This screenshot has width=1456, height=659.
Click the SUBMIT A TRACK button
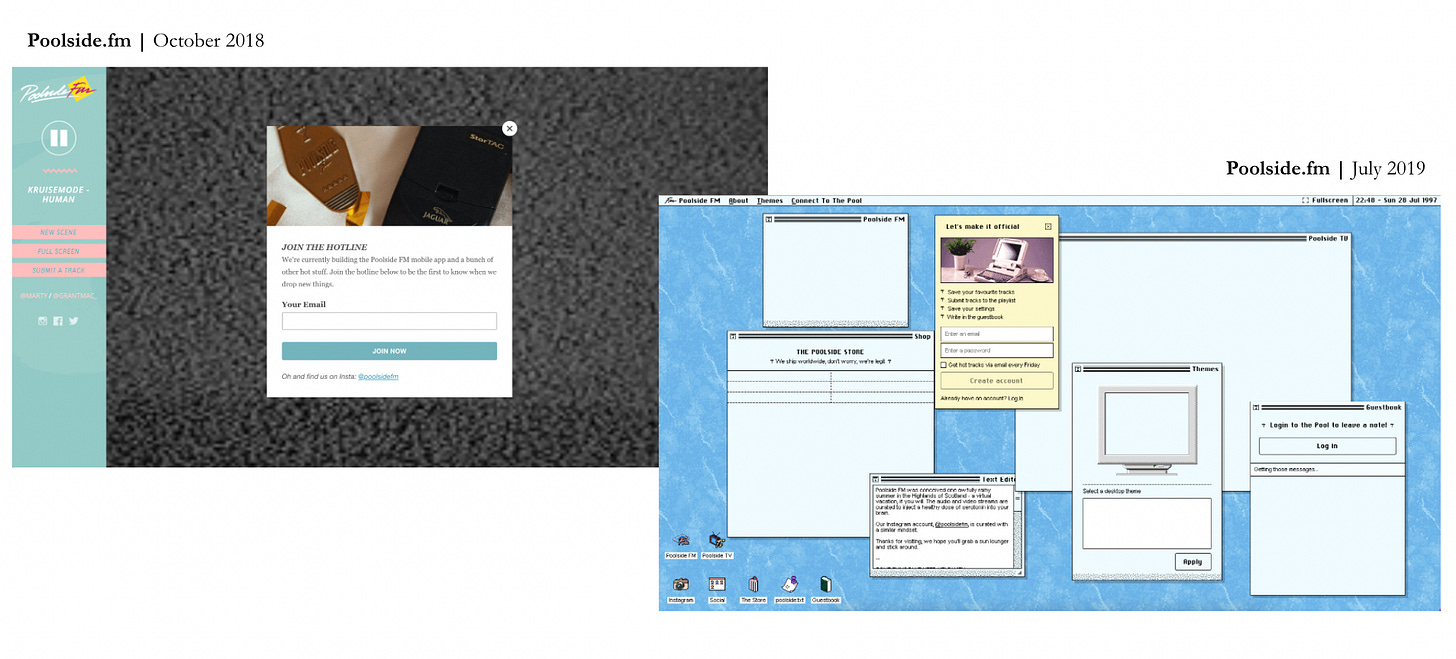[x=59, y=270]
